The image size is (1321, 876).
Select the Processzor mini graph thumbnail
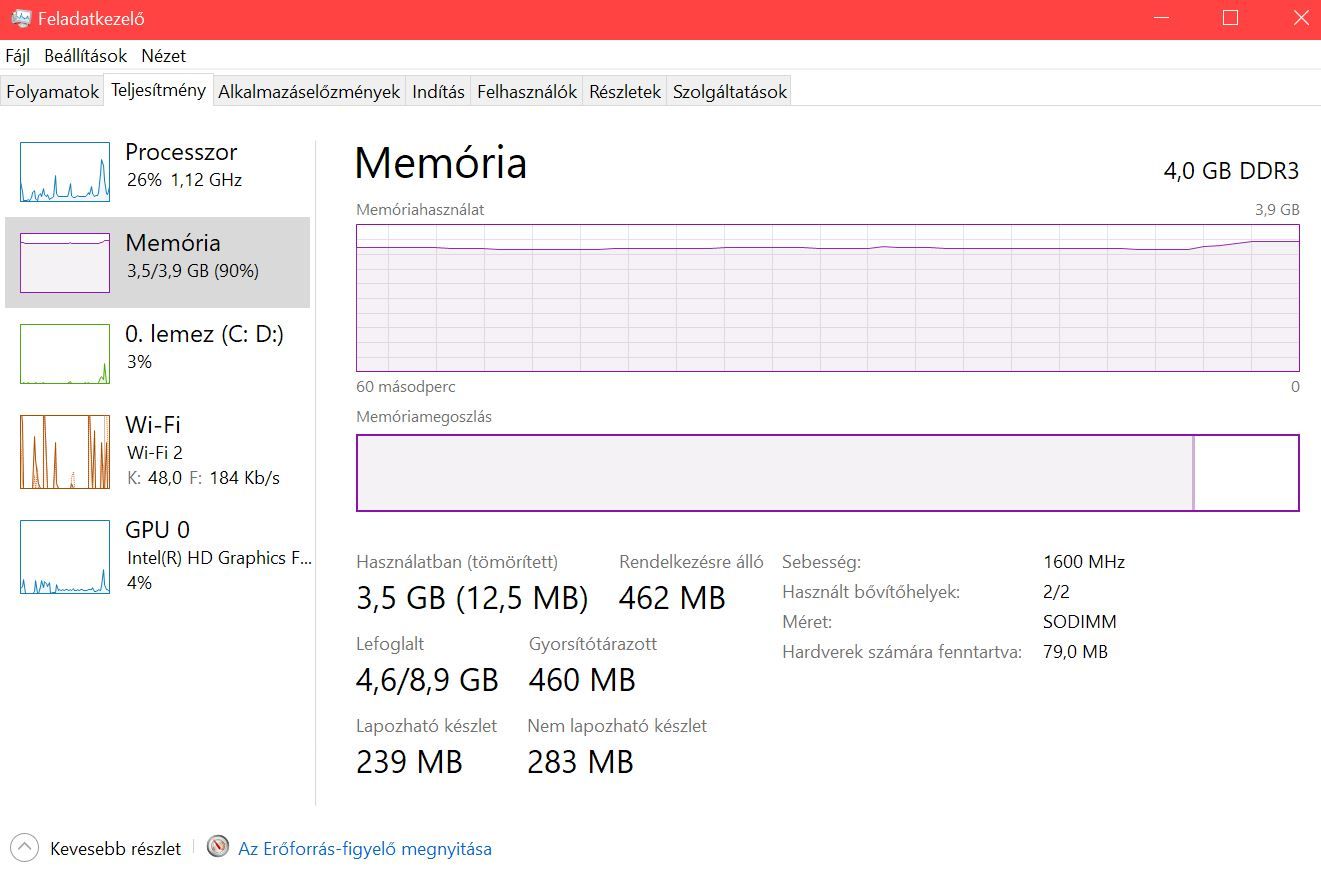pos(65,172)
